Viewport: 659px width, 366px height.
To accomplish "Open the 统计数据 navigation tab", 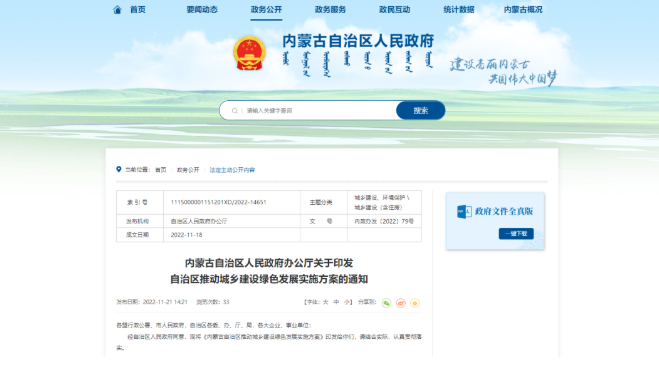I will [459, 10].
